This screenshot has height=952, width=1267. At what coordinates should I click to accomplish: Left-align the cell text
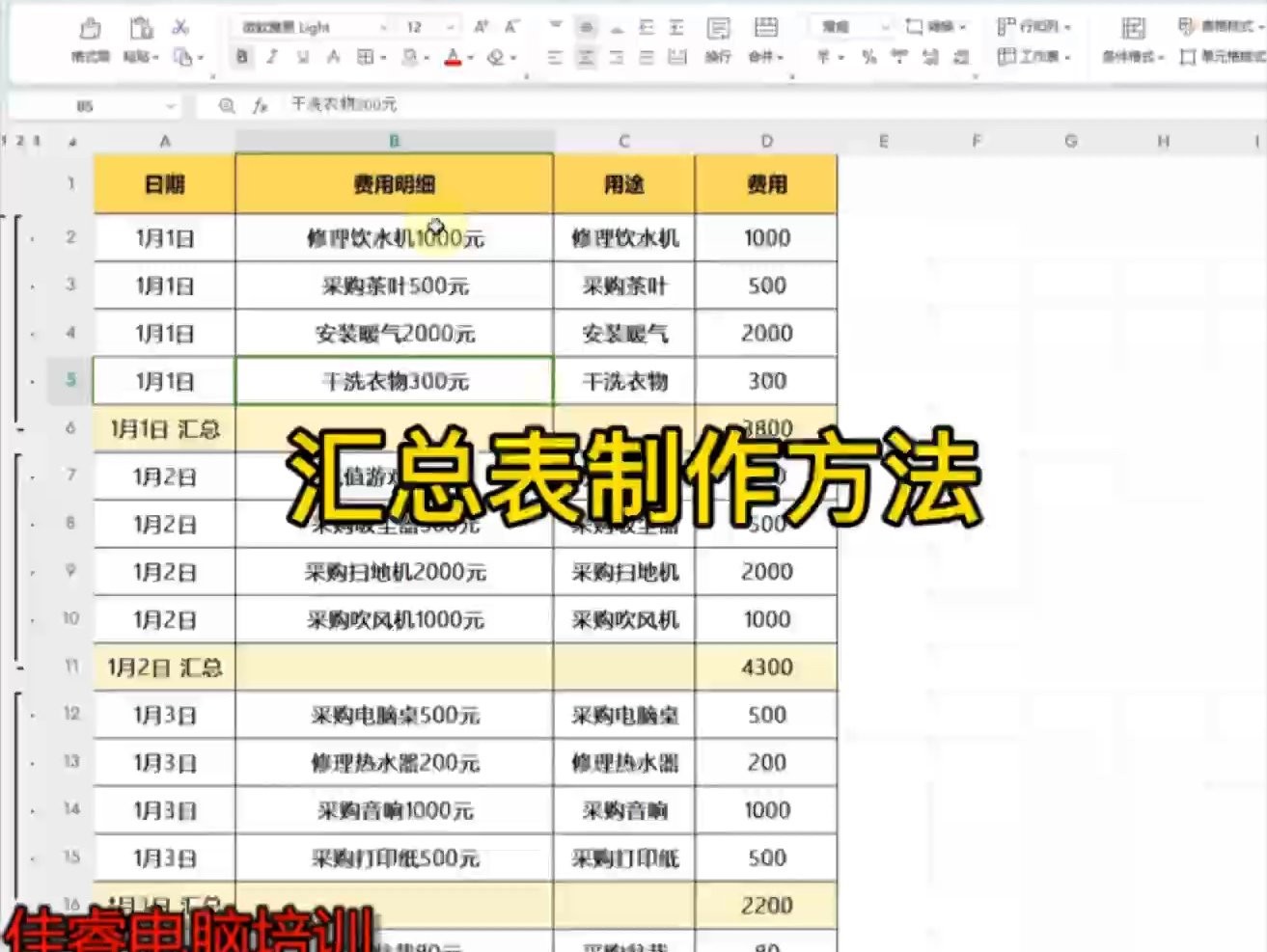pos(555,58)
